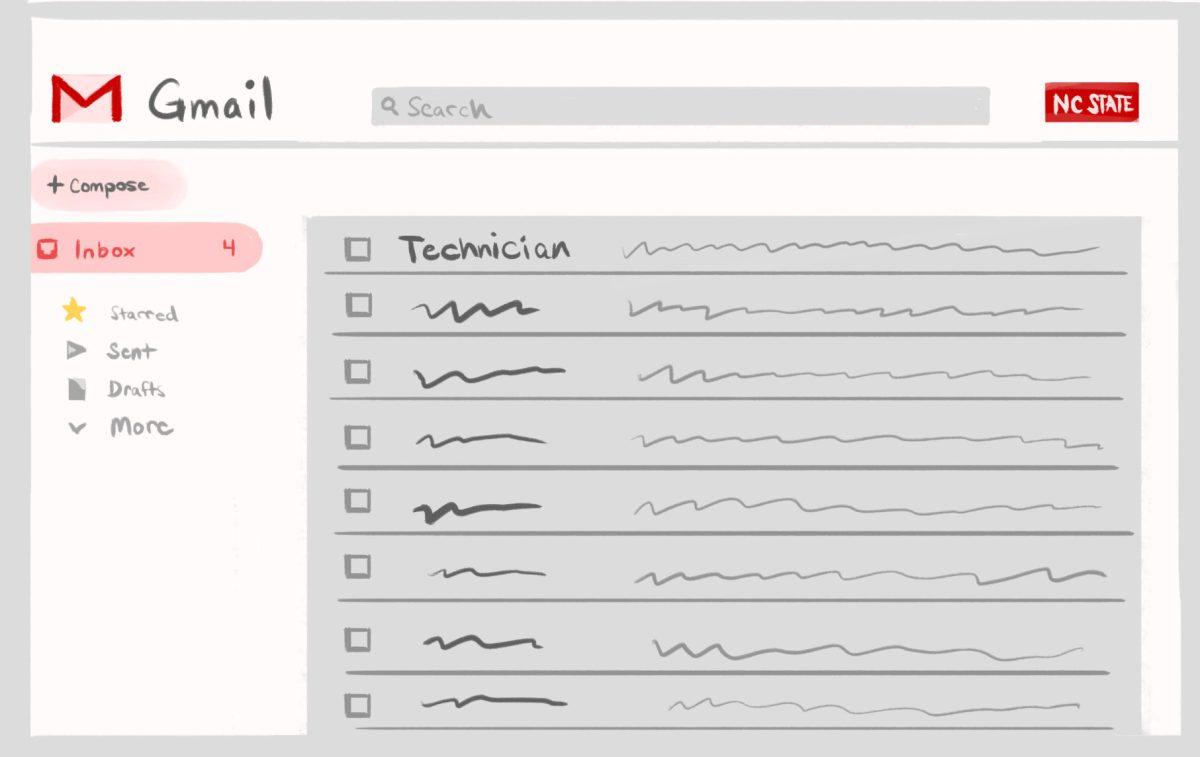Screen dimensions: 1200x757
Task: Select the last email row checkbox
Action: click(x=357, y=705)
